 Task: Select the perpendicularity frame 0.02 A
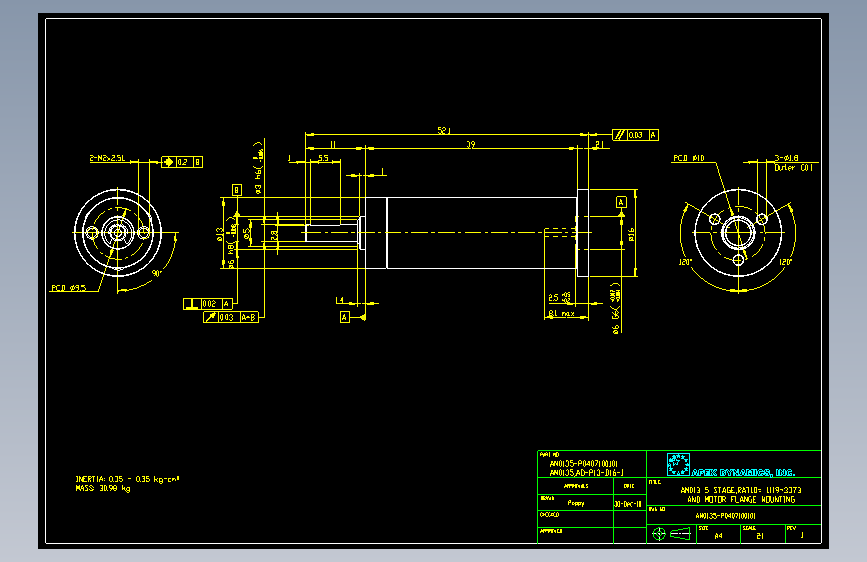[208, 304]
